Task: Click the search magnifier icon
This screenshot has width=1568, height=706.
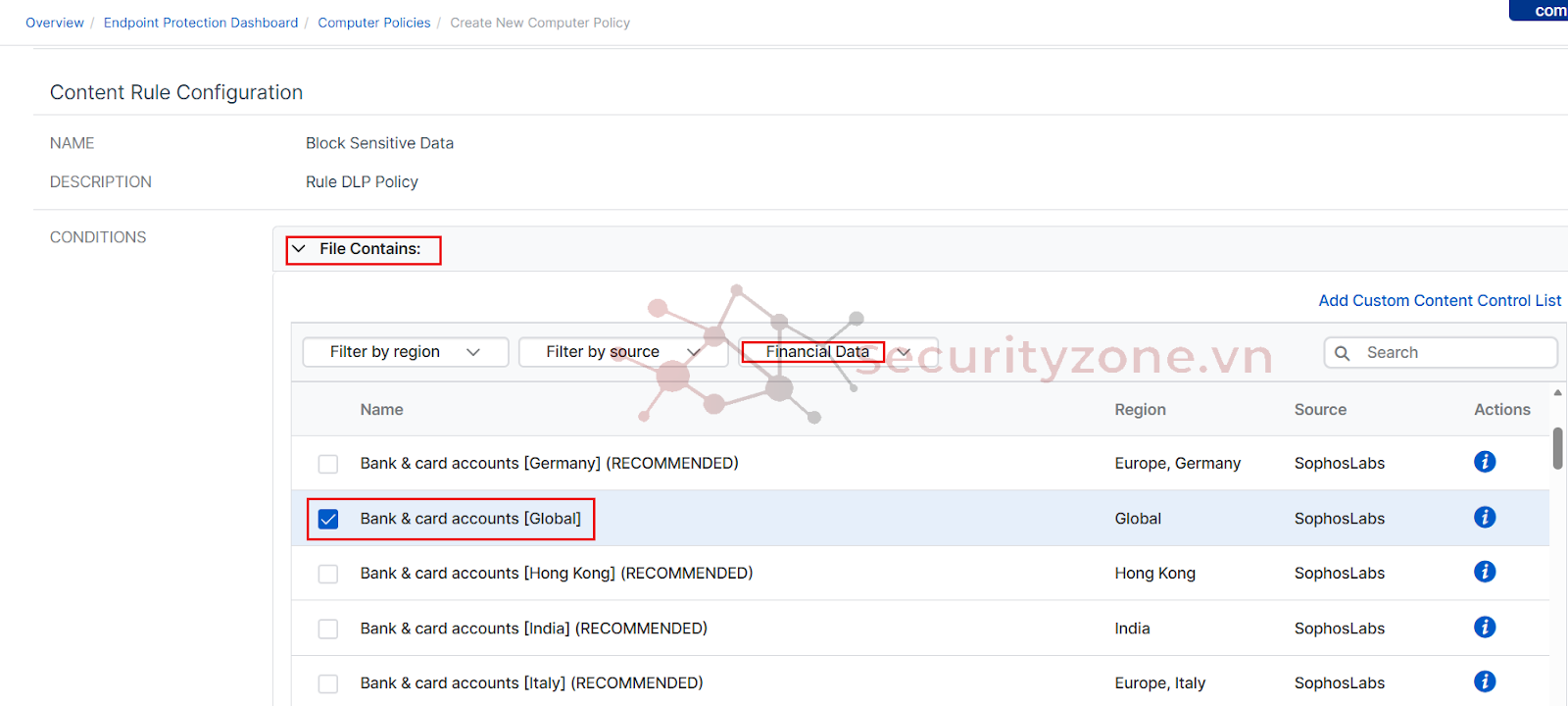Action: [x=1343, y=353]
